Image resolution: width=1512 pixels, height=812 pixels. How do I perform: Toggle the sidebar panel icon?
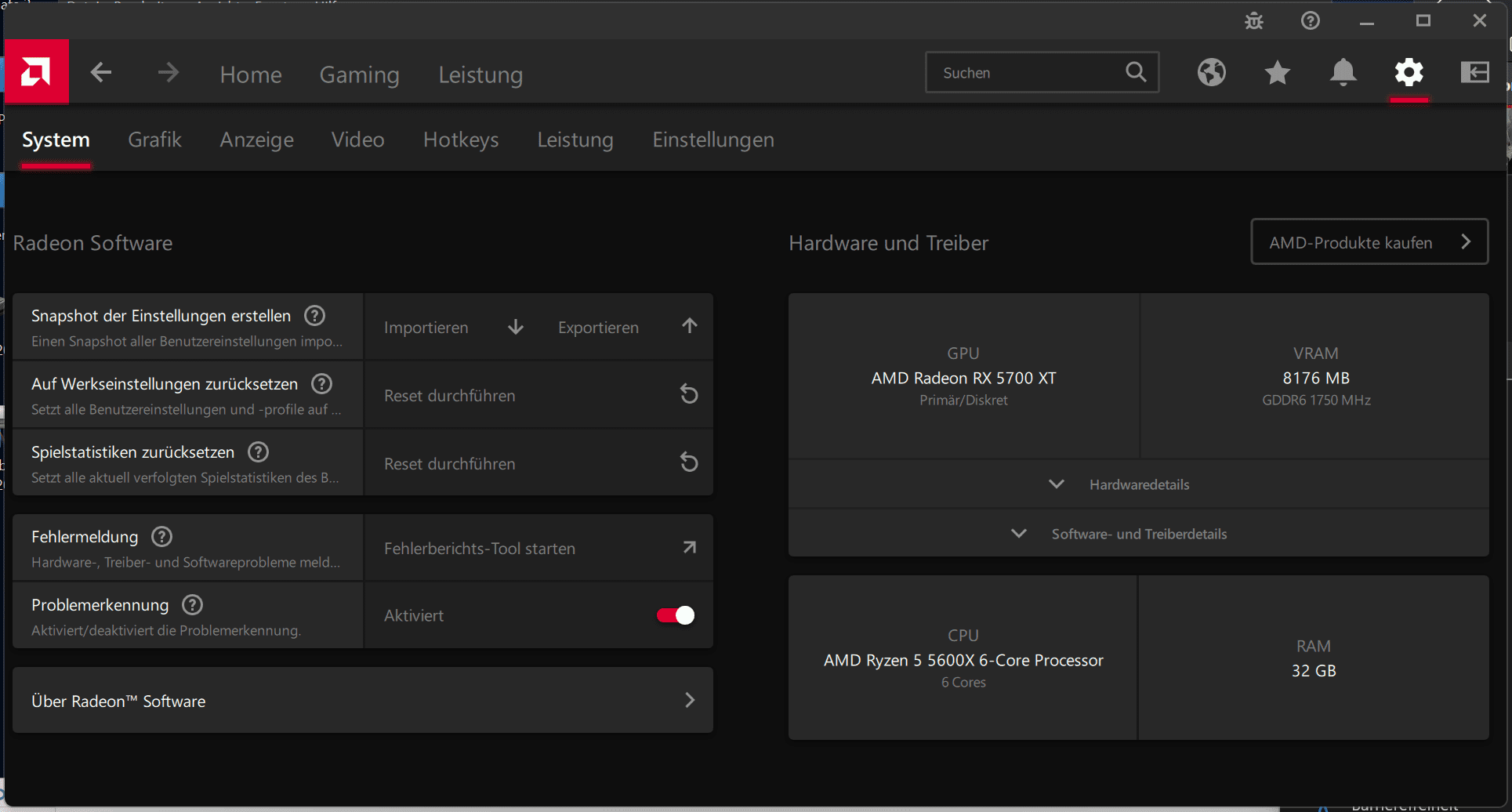pos(1474,72)
